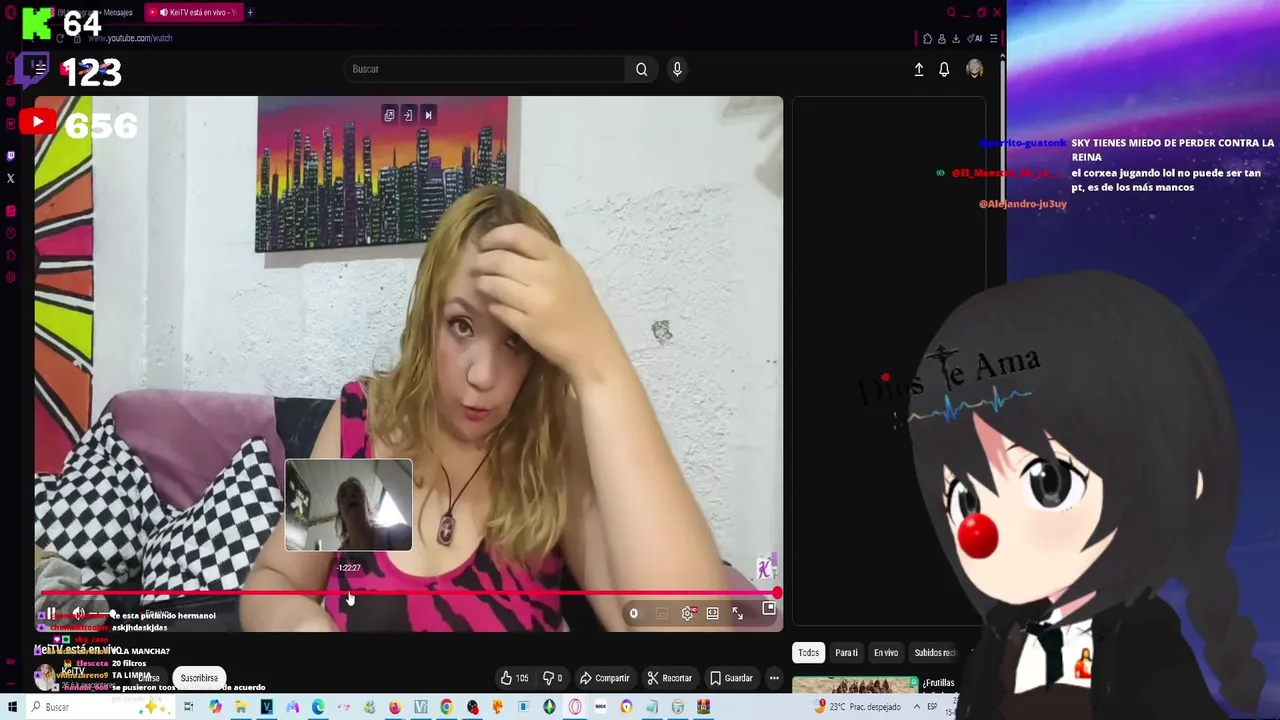Open the browser downloads icon

(x=956, y=38)
